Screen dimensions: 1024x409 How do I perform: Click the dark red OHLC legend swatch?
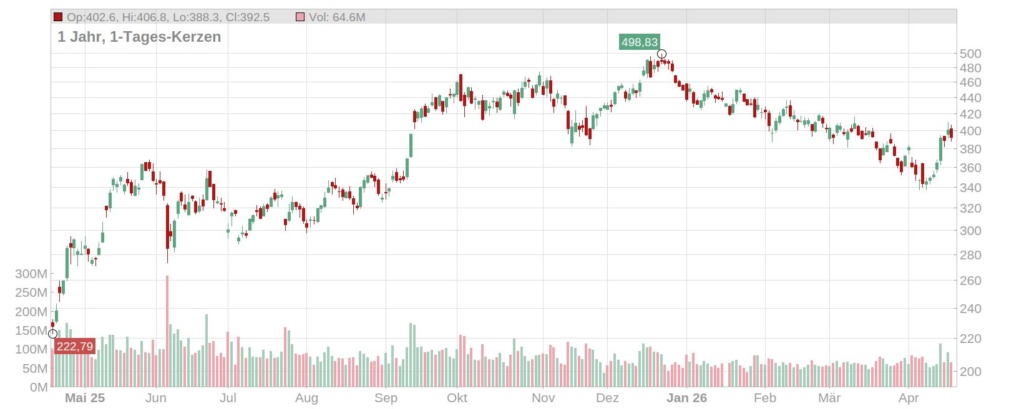[x=58, y=17]
